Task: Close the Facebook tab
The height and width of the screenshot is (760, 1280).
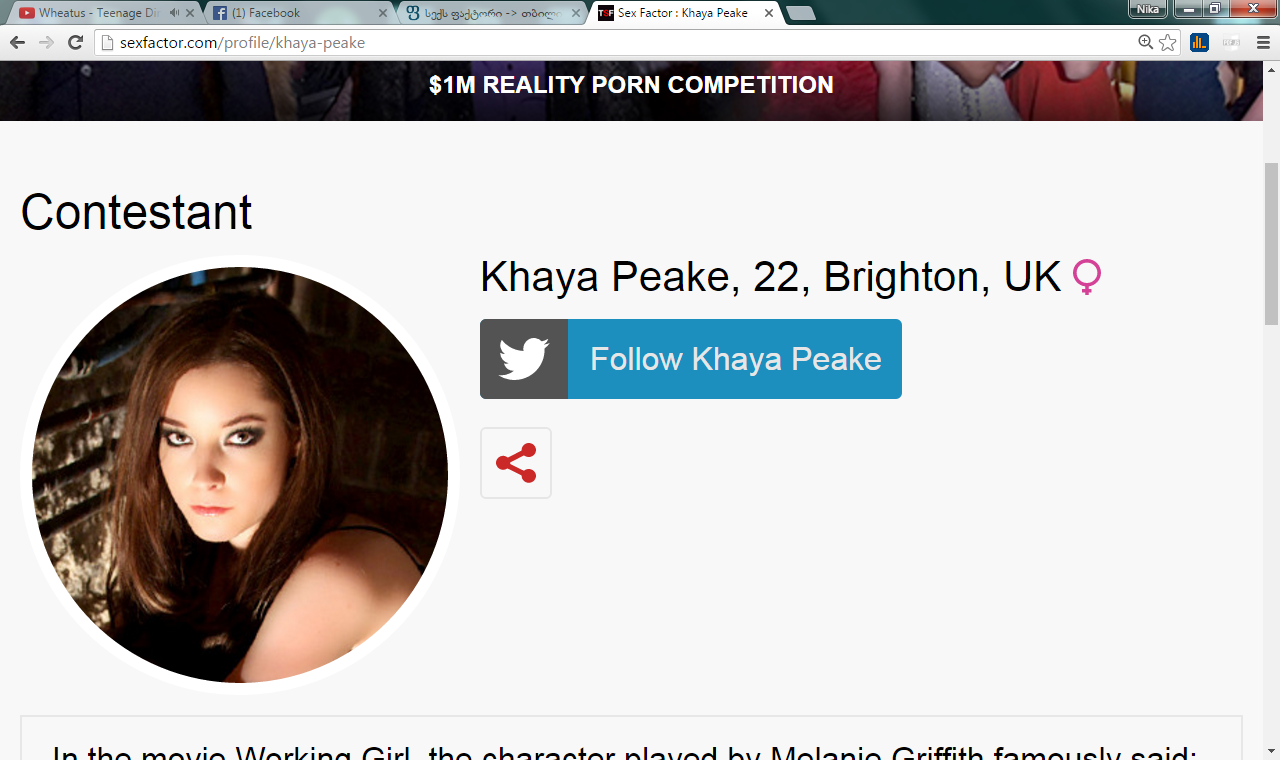Action: (382, 13)
